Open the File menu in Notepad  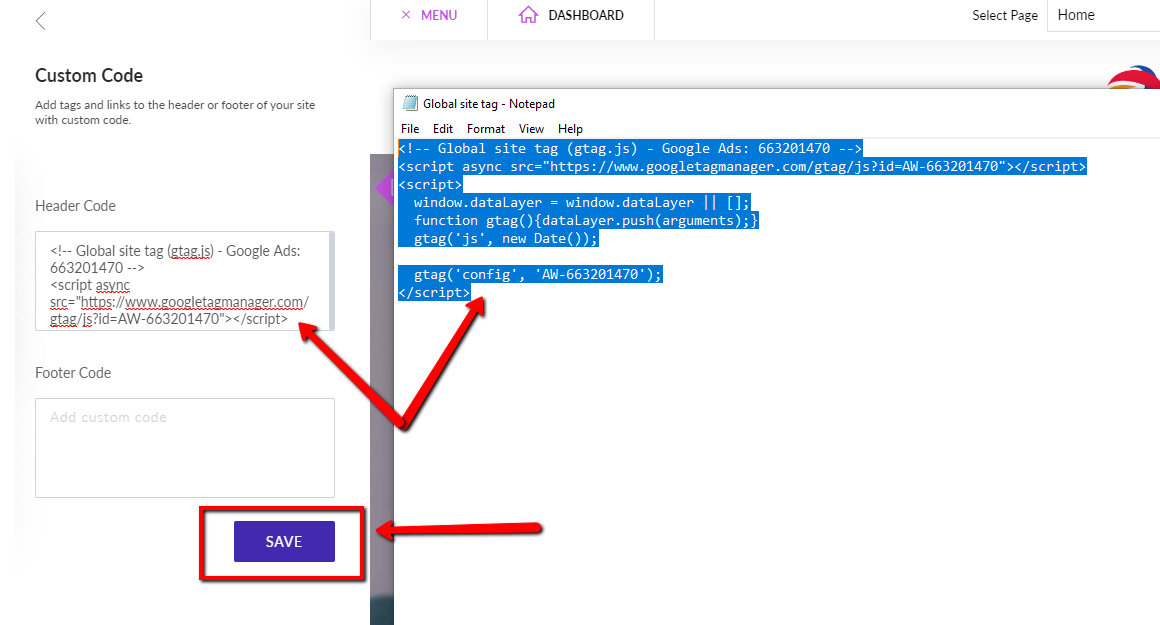410,129
